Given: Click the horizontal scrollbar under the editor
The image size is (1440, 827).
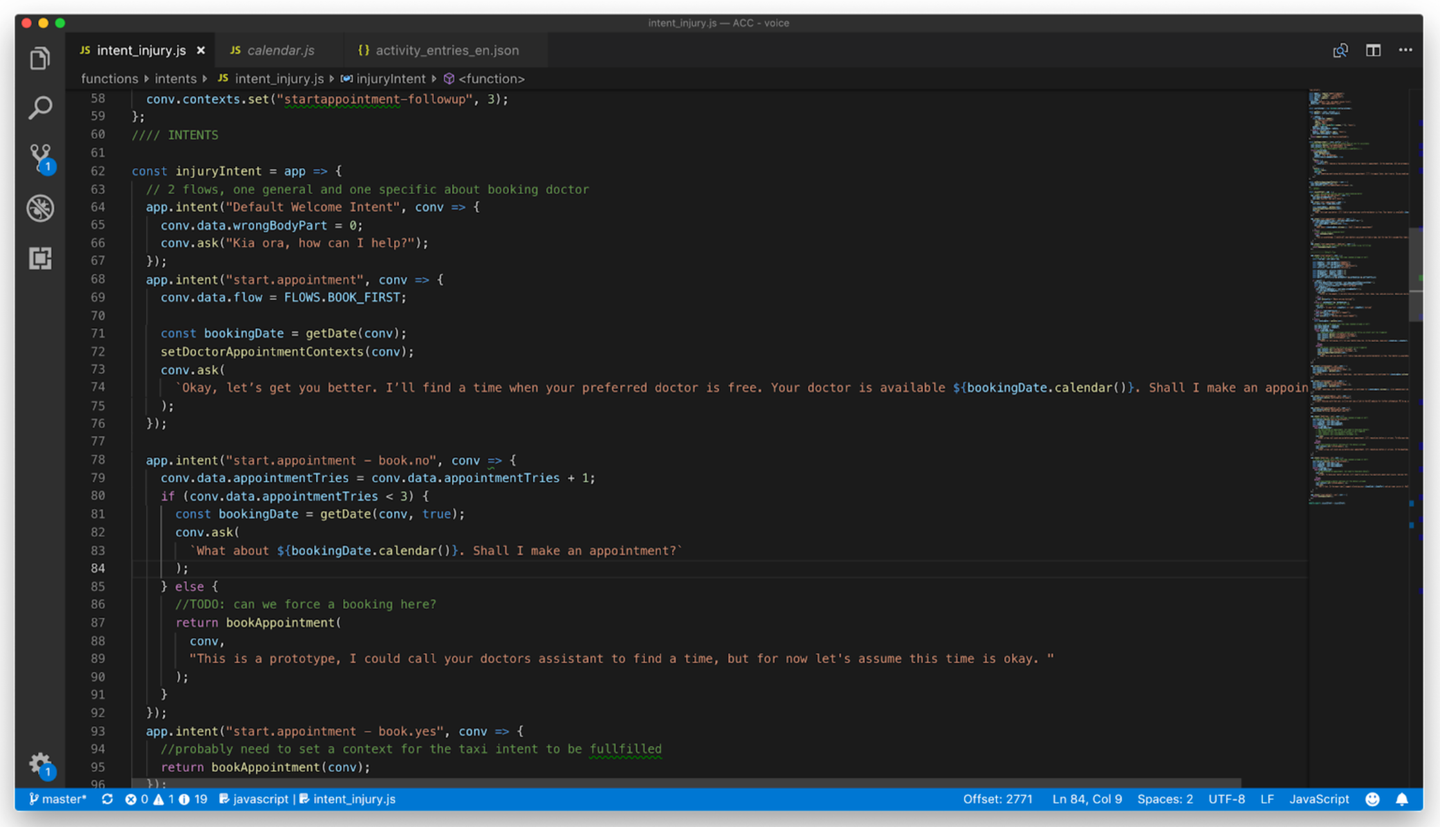Looking at the screenshot, I should (685, 783).
